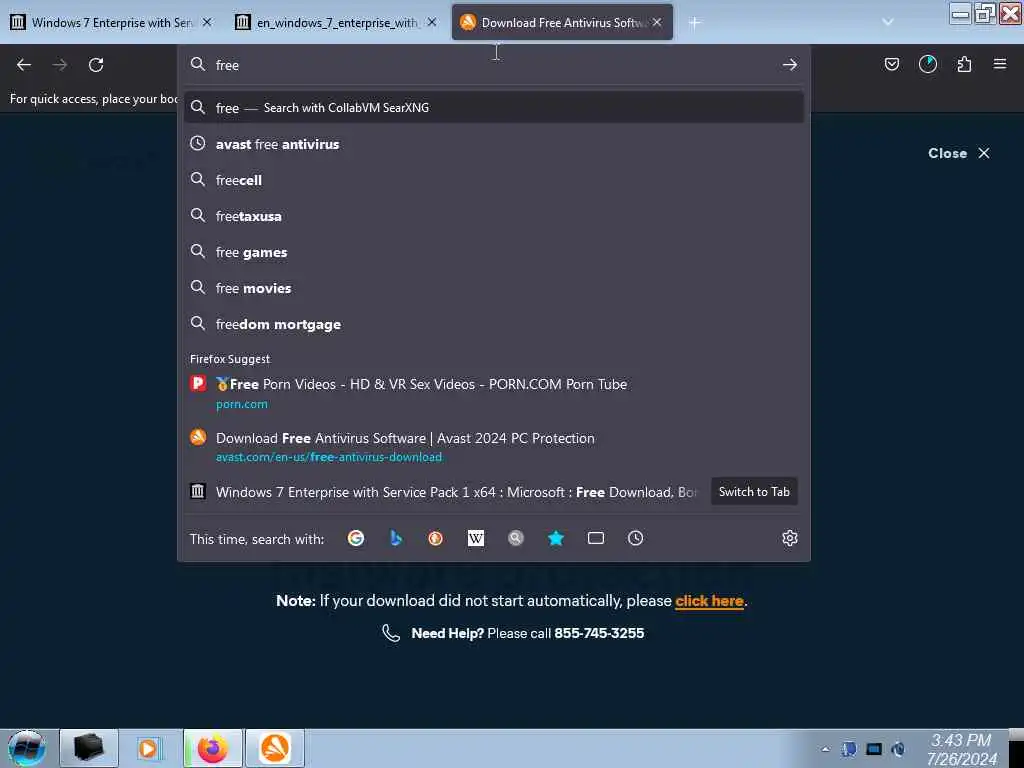Close the Windows 7 Enterprise with Service tab
1024x768 pixels.
tap(207, 22)
